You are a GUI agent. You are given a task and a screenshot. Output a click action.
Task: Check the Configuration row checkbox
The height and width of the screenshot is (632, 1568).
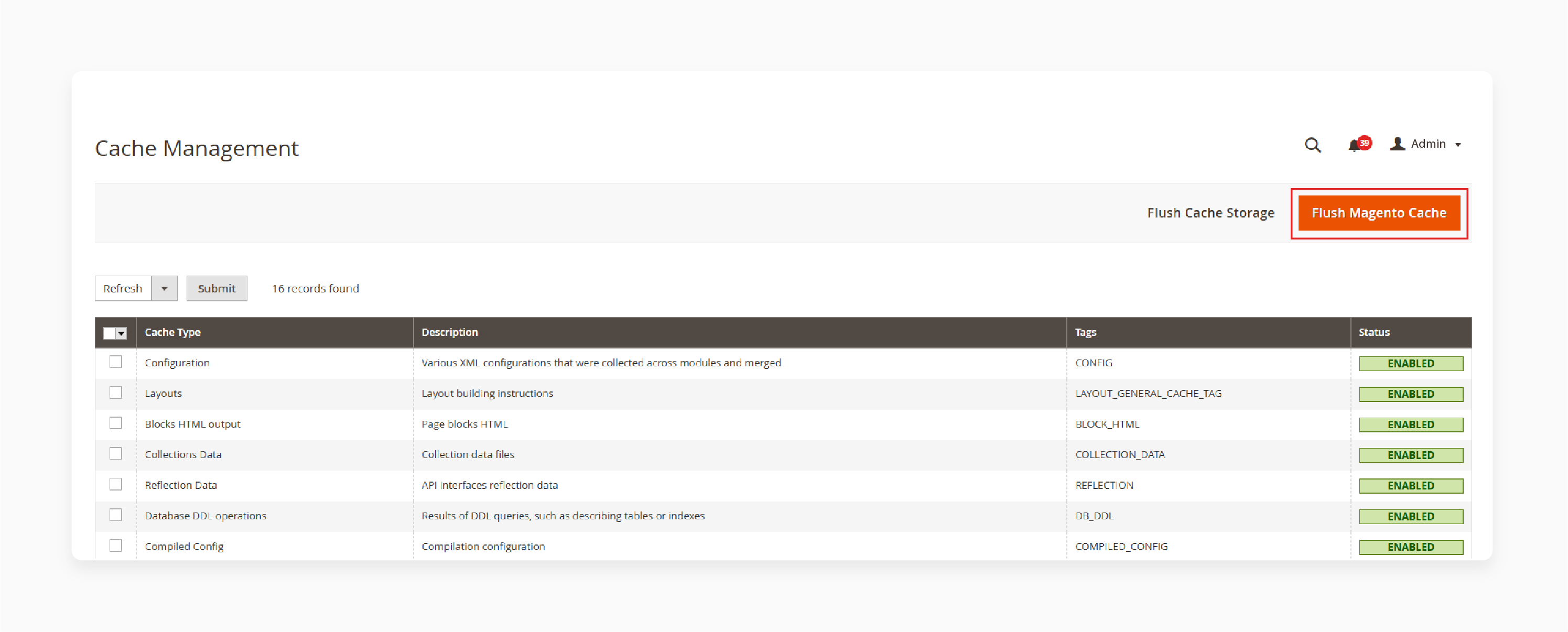click(116, 362)
